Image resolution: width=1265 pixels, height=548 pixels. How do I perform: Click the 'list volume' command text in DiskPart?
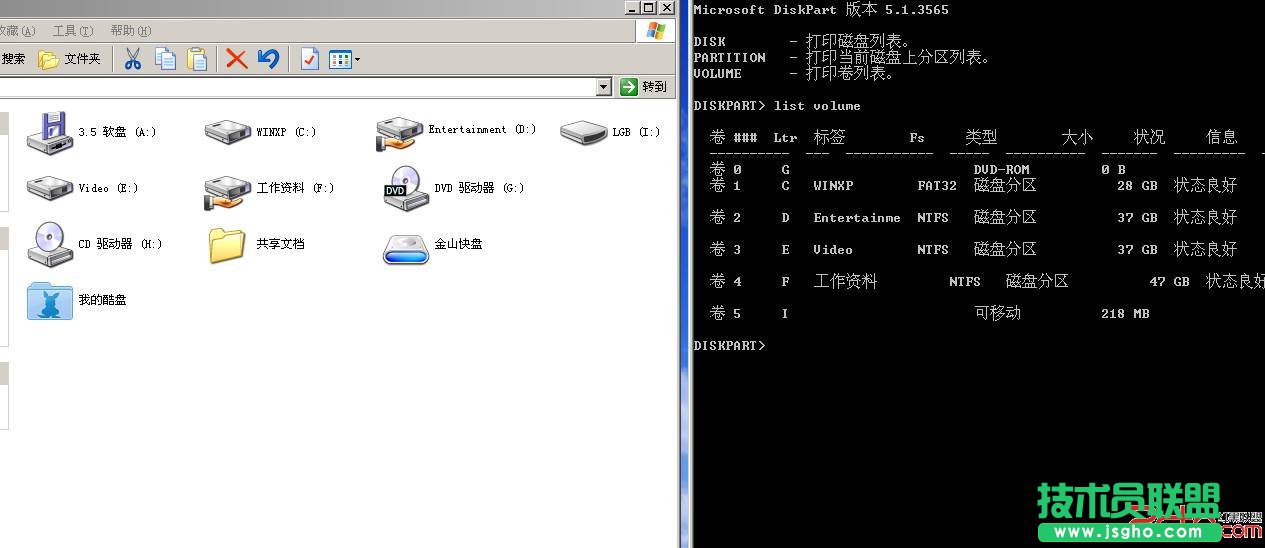coord(817,105)
